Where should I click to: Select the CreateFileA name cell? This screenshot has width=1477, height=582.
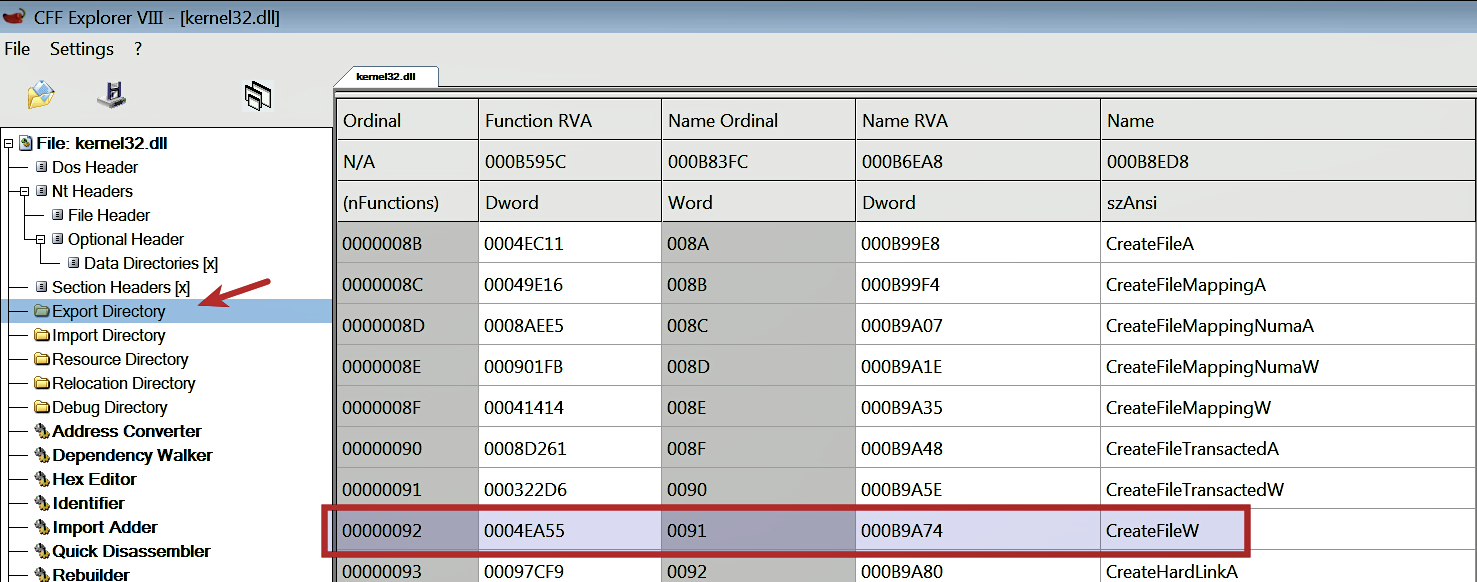(1288, 243)
